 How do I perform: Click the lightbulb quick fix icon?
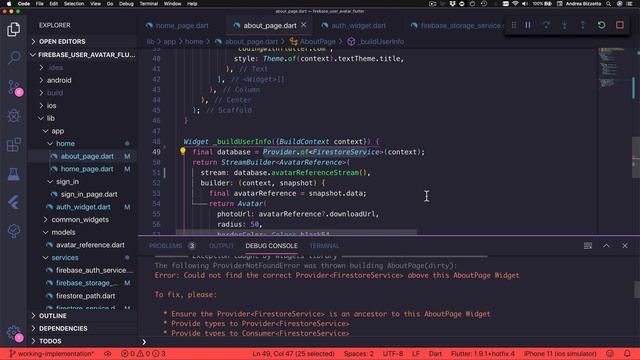tap(183, 151)
